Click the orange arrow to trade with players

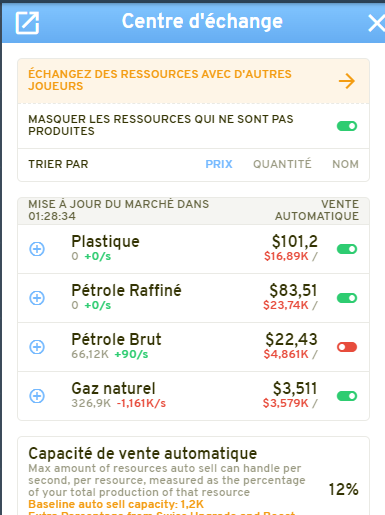coord(347,81)
